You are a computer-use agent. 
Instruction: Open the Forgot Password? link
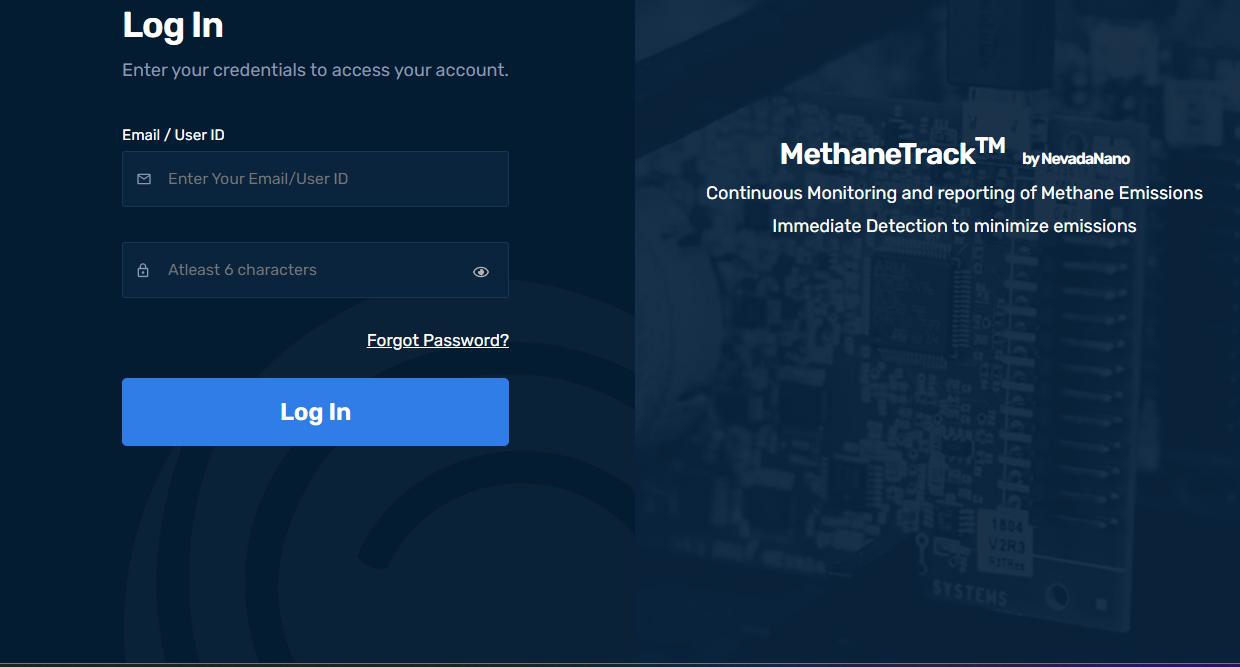tap(438, 340)
